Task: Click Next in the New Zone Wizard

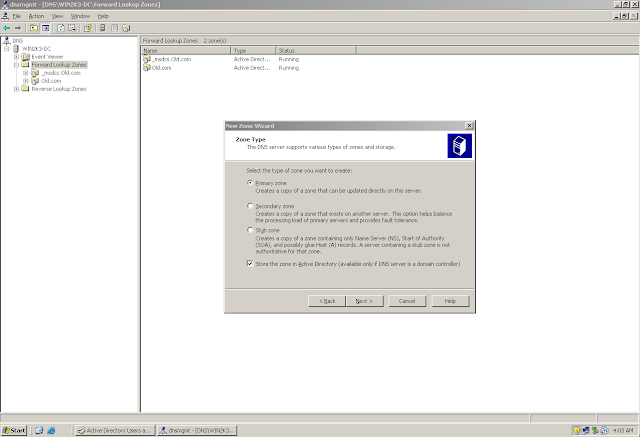Action: (364, 301)
